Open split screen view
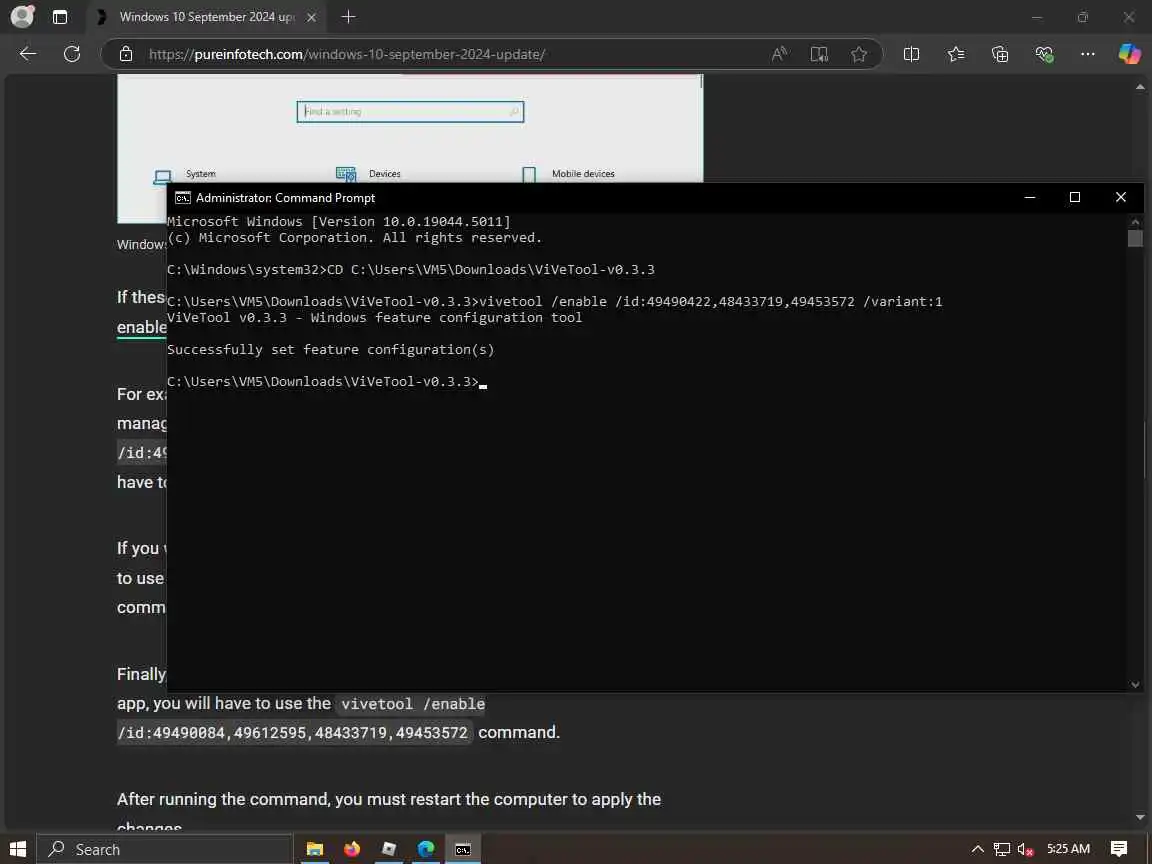The width and height of the screenshot is (1152, 864). 911,54
